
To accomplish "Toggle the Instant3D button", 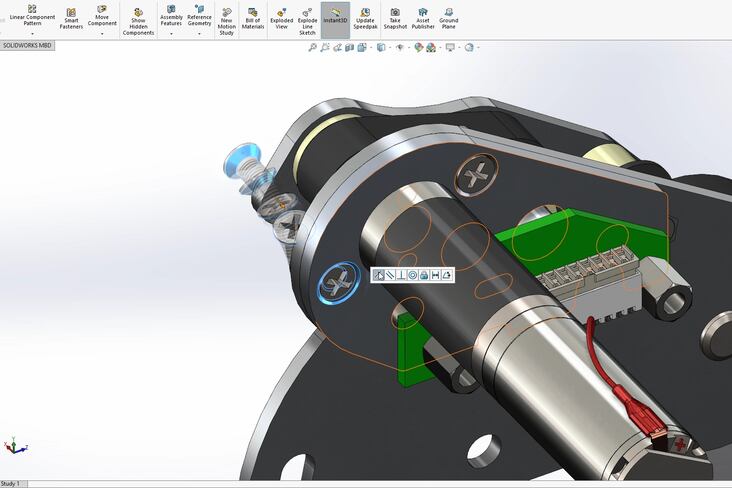I will 335,20.
